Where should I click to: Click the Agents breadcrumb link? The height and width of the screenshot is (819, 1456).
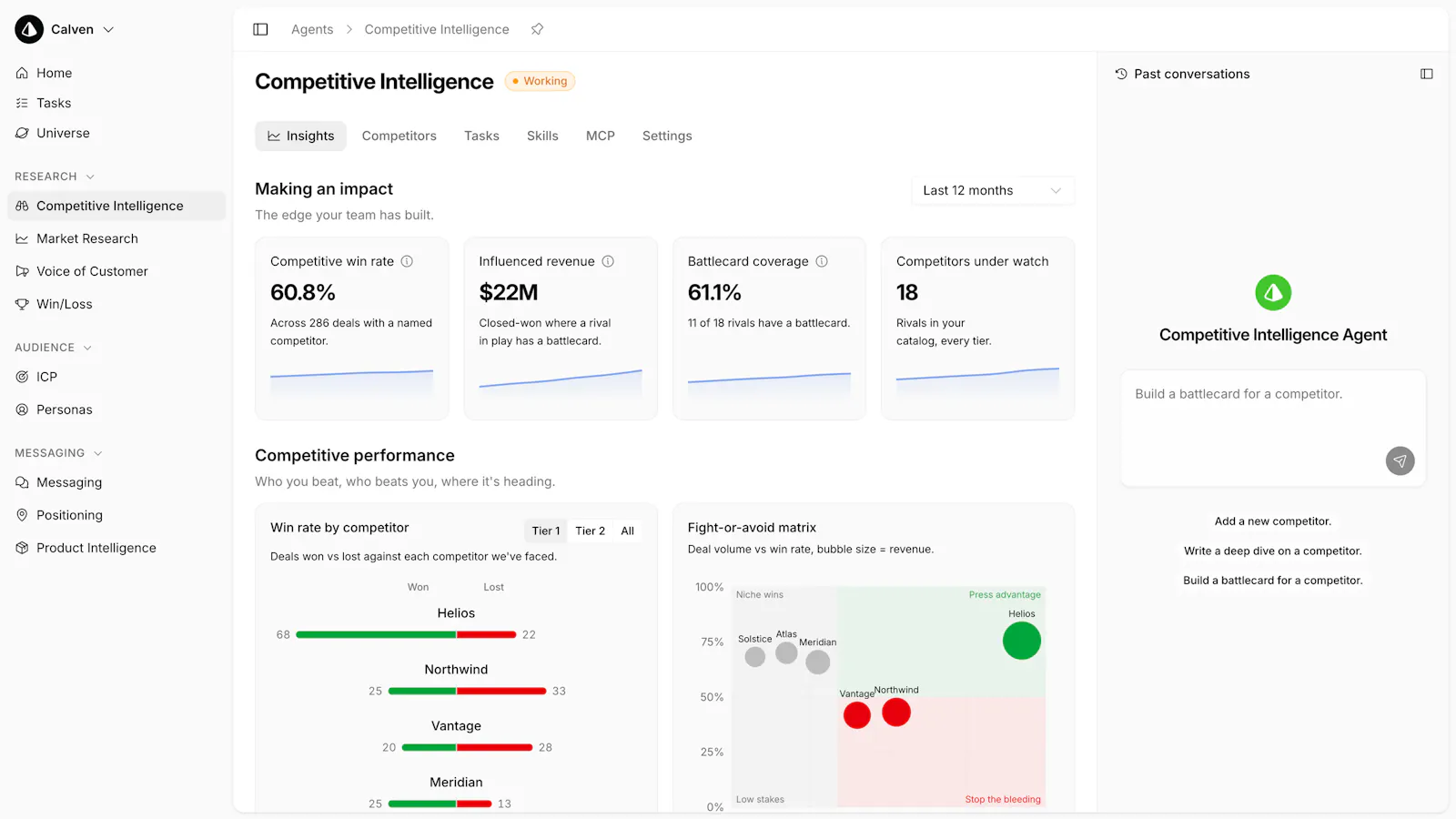[x=312, y=29]
